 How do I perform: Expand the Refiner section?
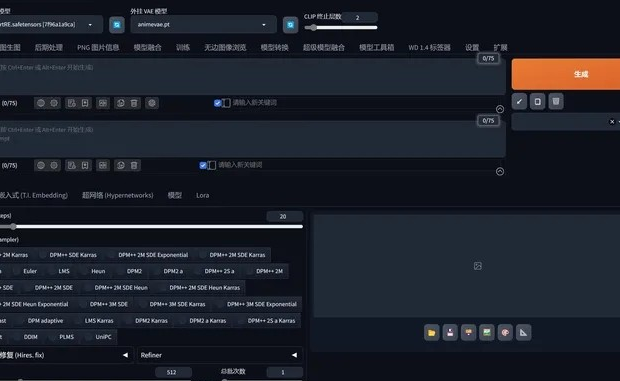(219, 355)
